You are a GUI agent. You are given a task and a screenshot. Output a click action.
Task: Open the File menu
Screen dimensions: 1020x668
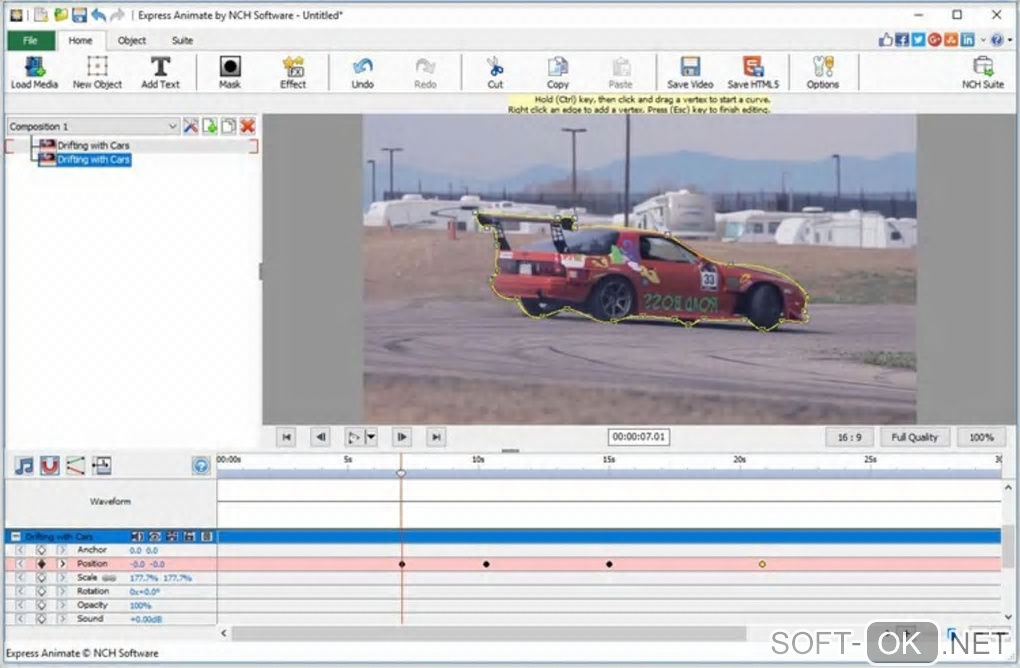point(30,41)
